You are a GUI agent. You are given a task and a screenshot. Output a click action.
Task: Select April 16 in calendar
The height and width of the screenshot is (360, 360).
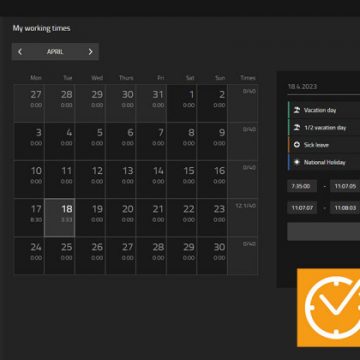point(212,179)
